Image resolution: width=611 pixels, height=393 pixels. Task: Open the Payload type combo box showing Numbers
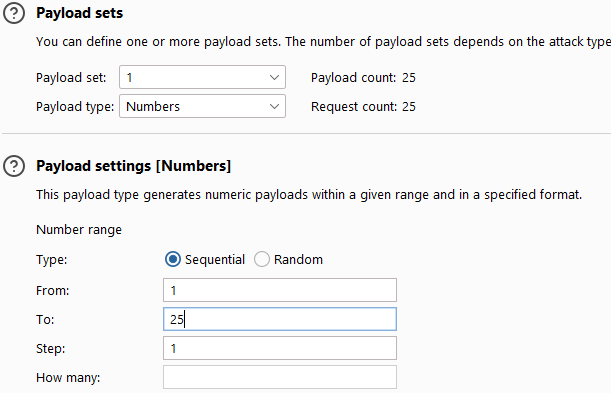coord(202,106)
